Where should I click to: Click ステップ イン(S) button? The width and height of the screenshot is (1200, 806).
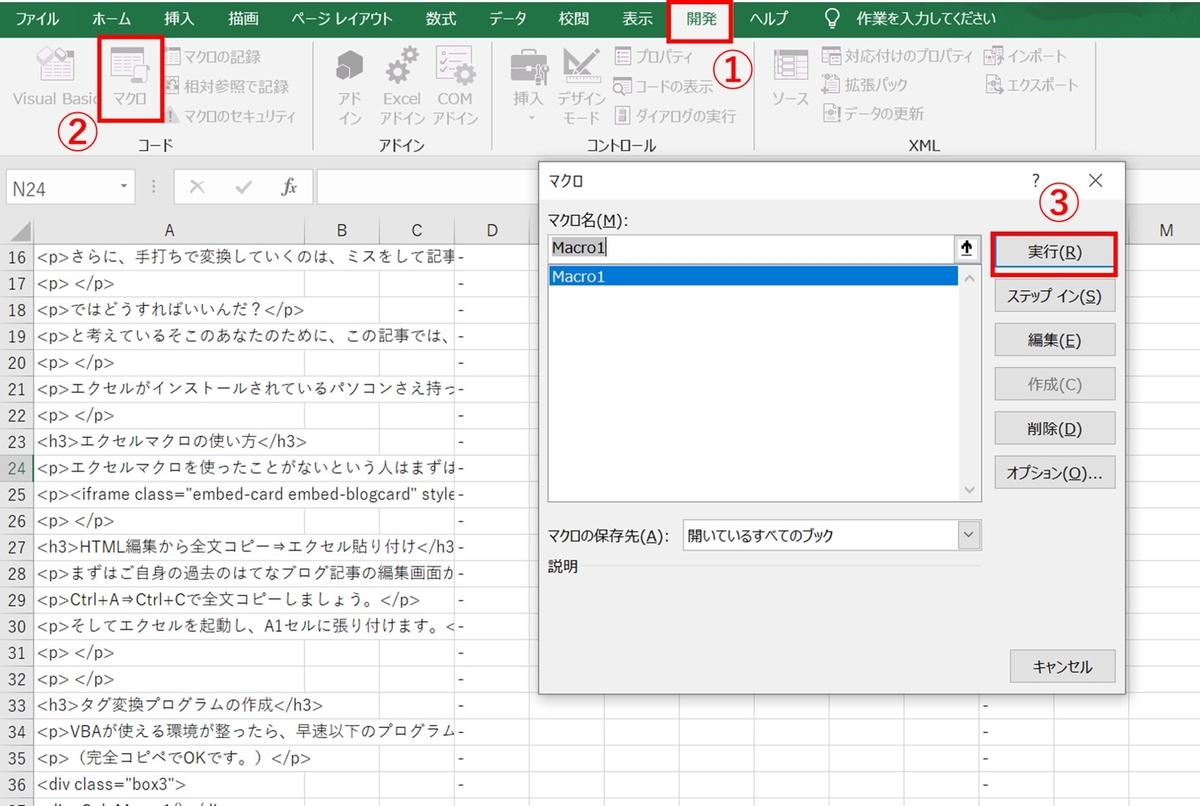tap(1054, 296)
